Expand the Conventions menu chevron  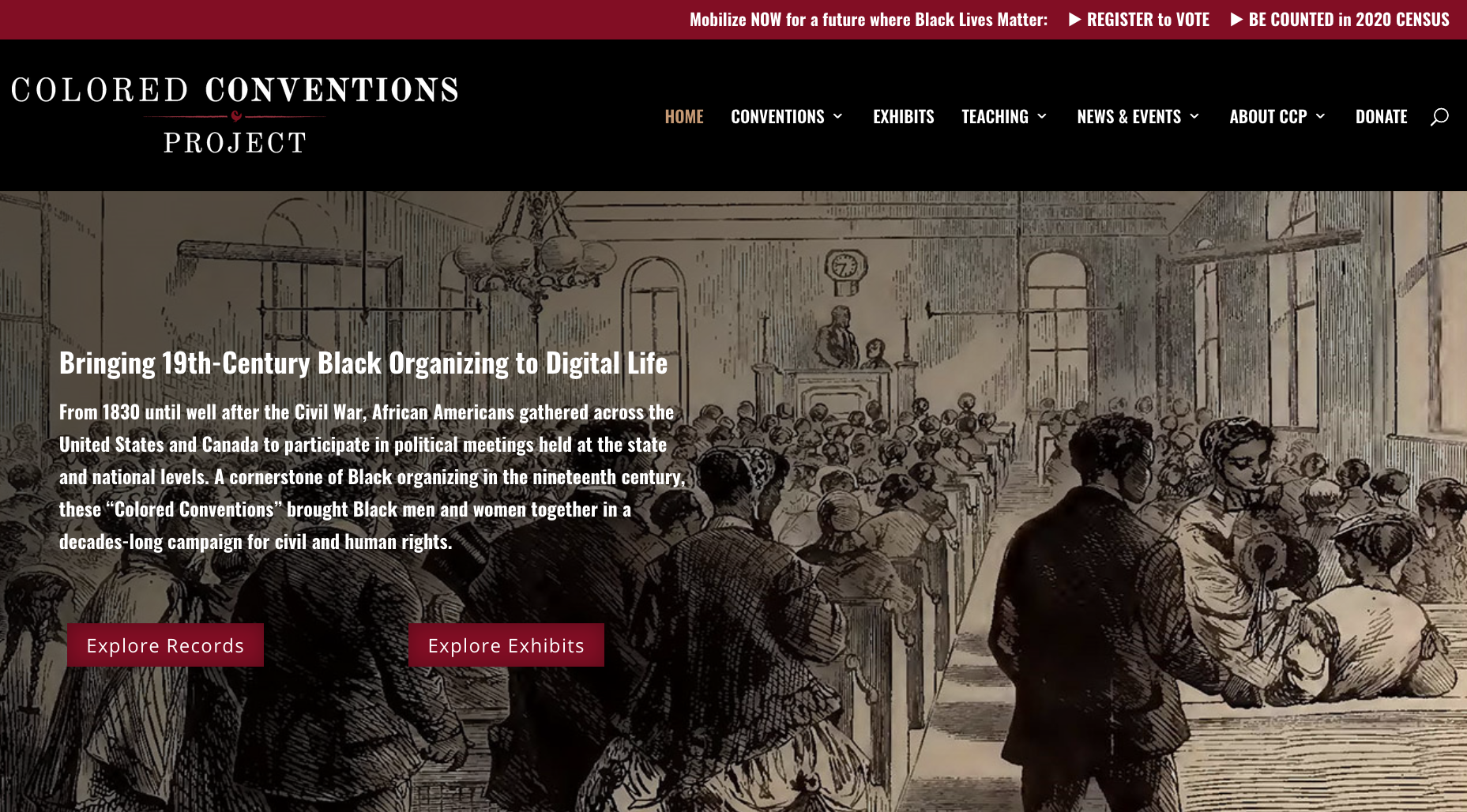click(x=838, y=116)
